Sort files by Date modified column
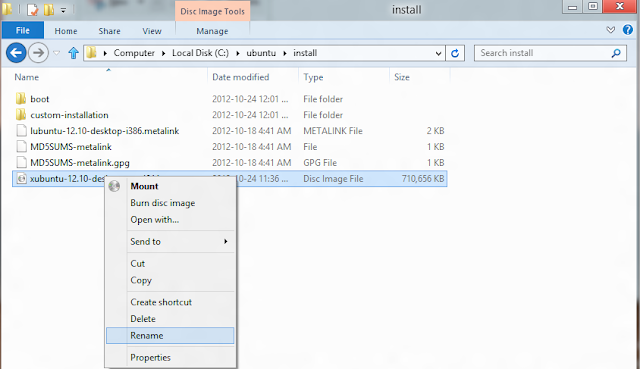This screenshot has width=640, height=369. pos(241,77)
